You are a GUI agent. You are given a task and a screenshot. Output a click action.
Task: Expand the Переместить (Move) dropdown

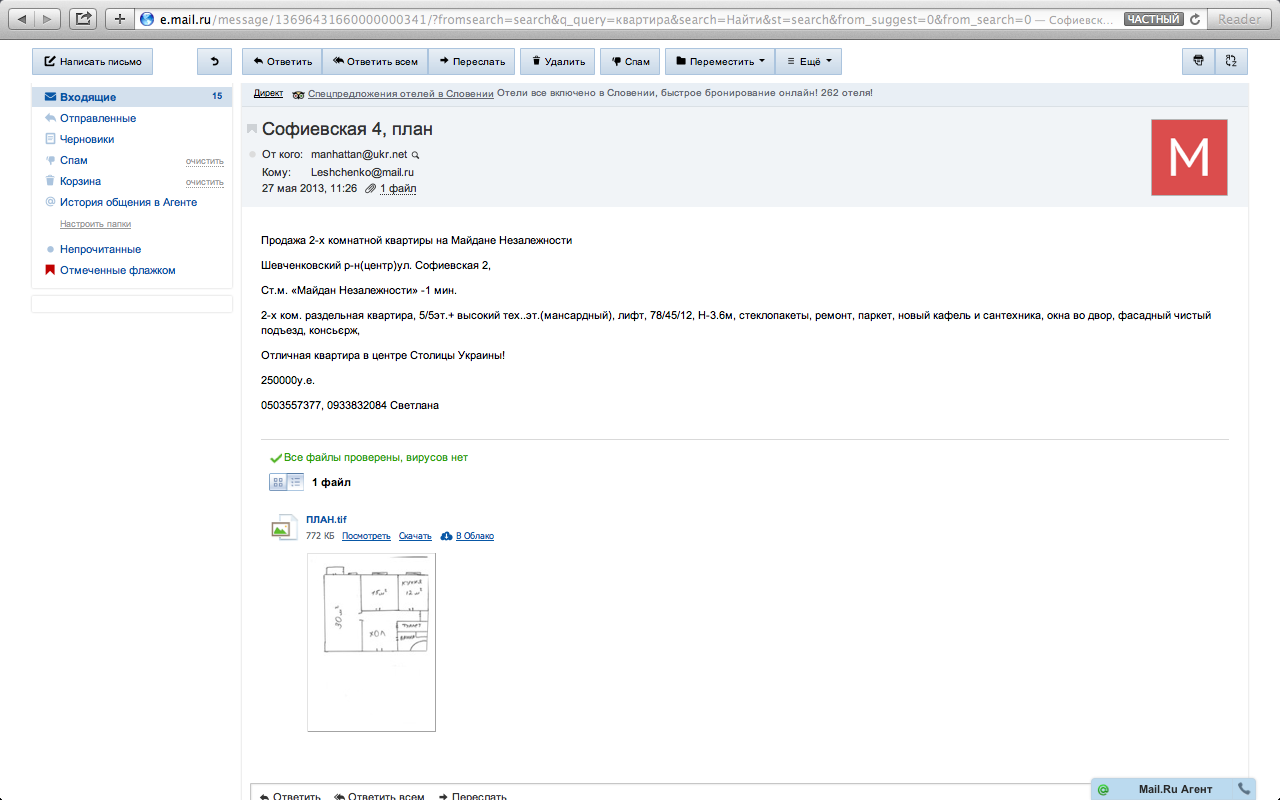click(720, 61)
